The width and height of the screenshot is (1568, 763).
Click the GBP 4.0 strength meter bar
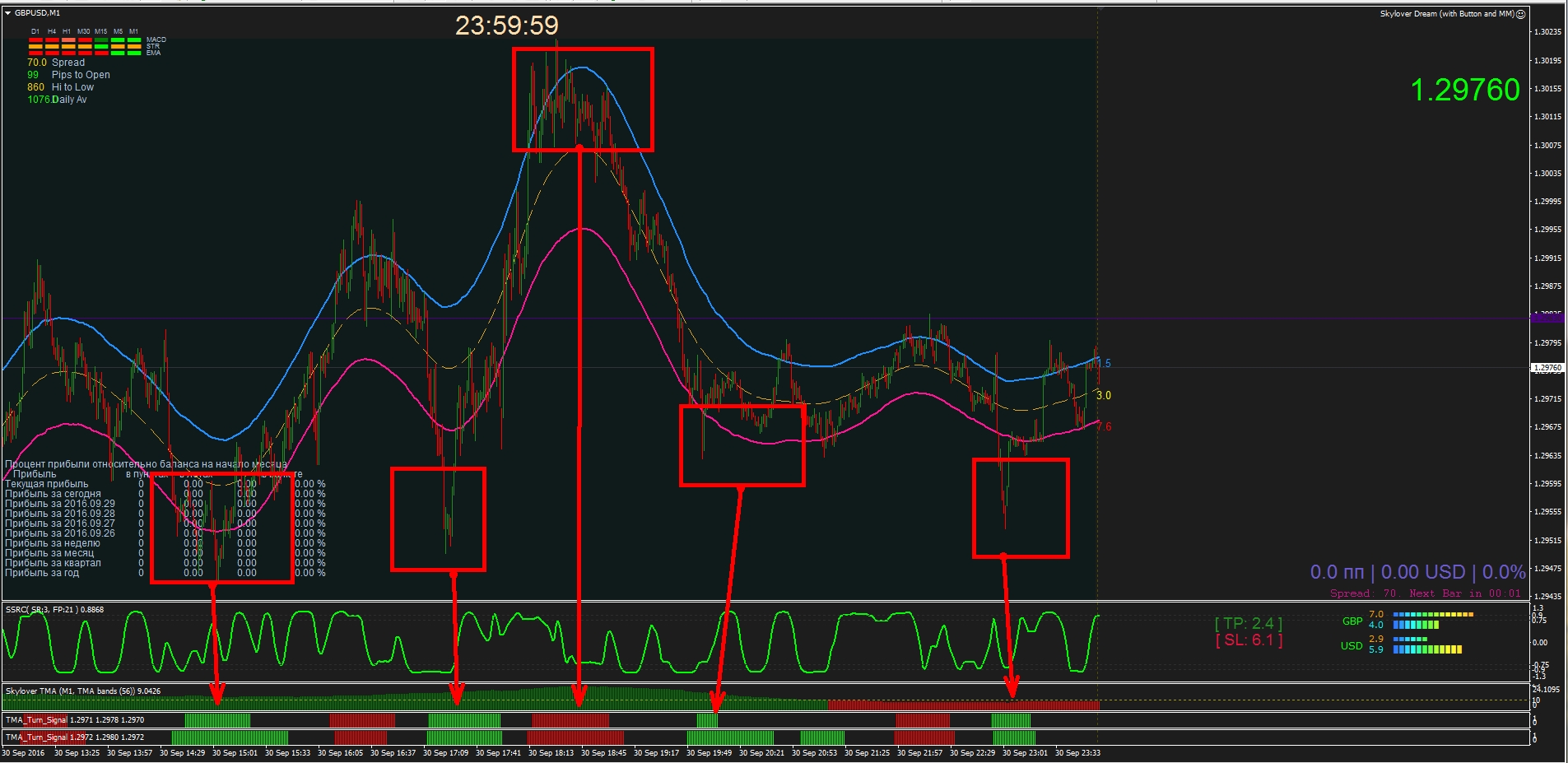coord(1416,625)
